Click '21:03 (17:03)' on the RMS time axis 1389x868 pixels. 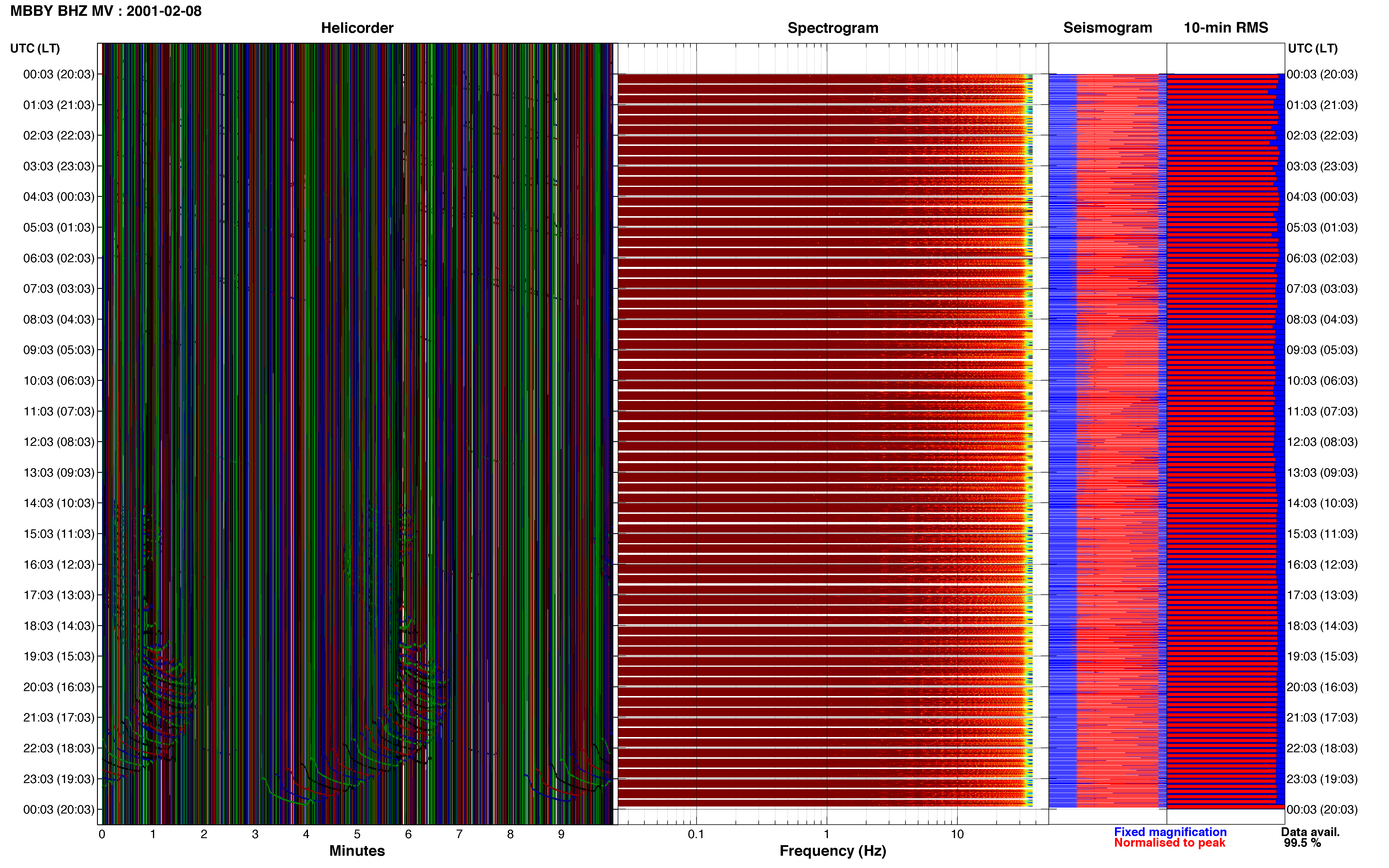pyautogui.click(x=1322, y=718)
